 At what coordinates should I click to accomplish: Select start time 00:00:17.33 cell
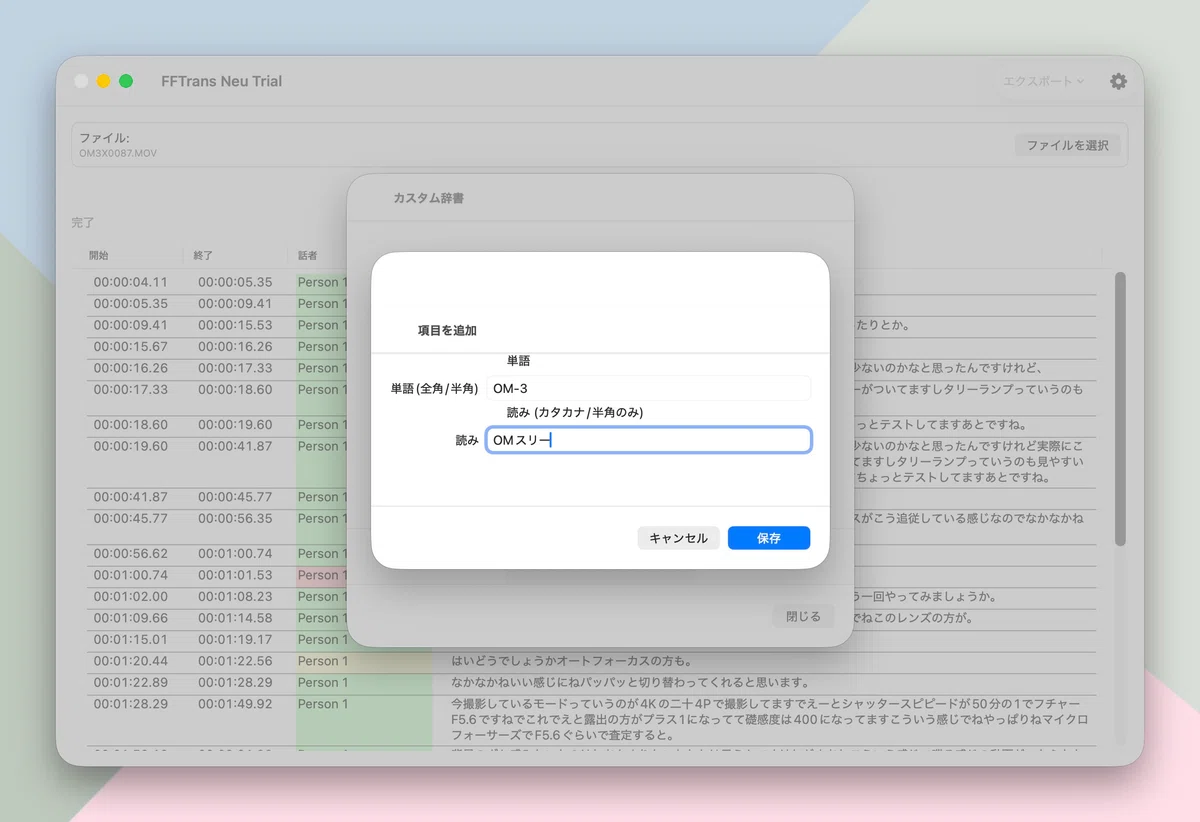click(x=131, y=390)
